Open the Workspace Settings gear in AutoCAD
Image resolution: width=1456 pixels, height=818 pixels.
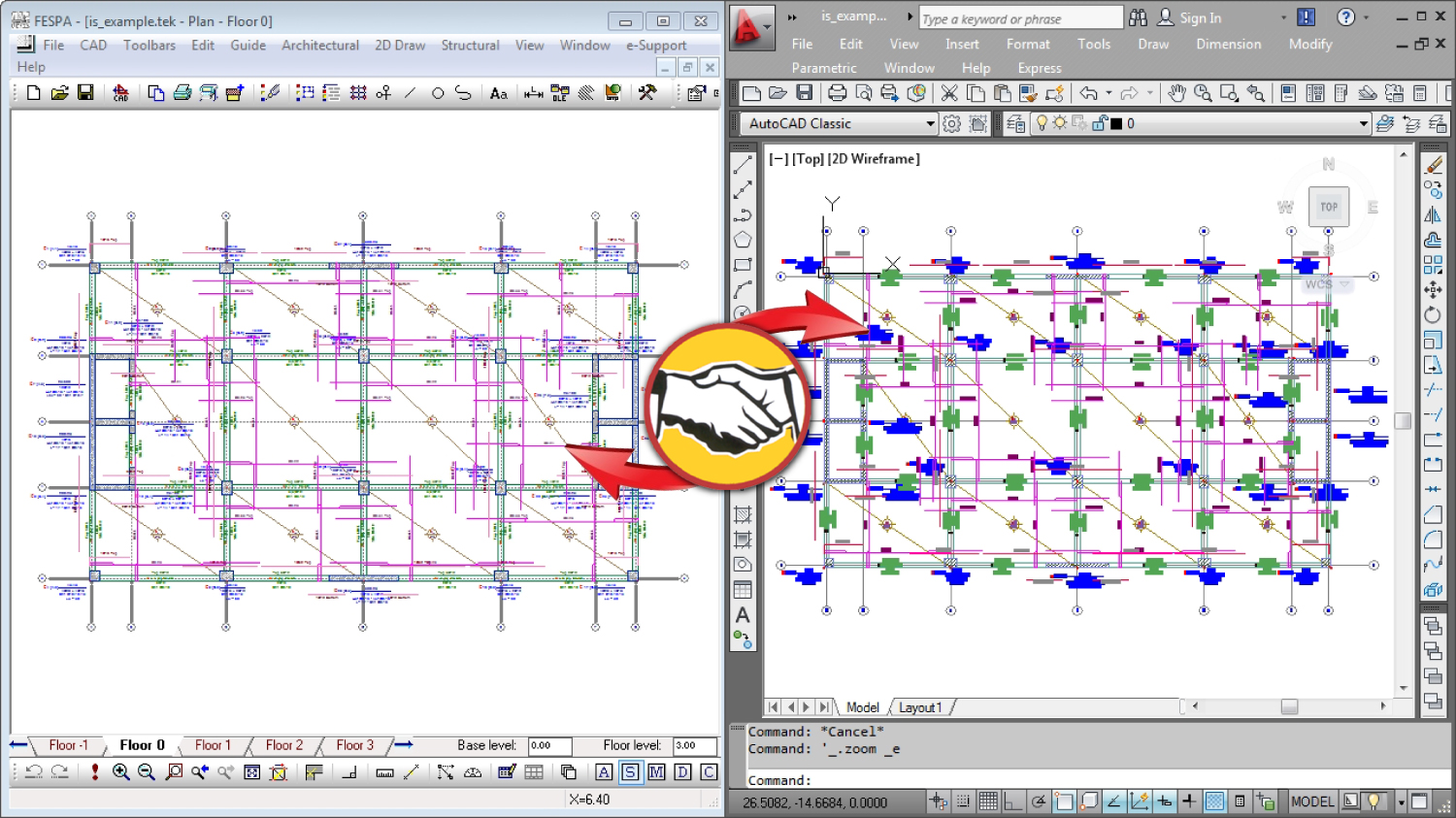[952, 123]
